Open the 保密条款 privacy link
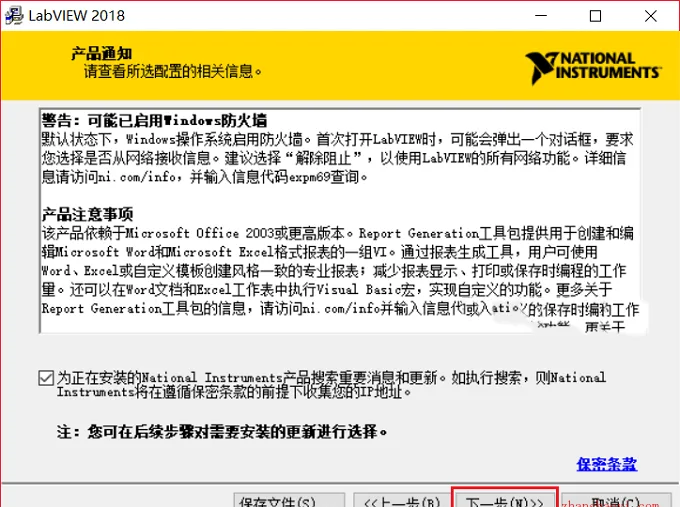This screenshot has height=507, width=680. pos(607,464)
